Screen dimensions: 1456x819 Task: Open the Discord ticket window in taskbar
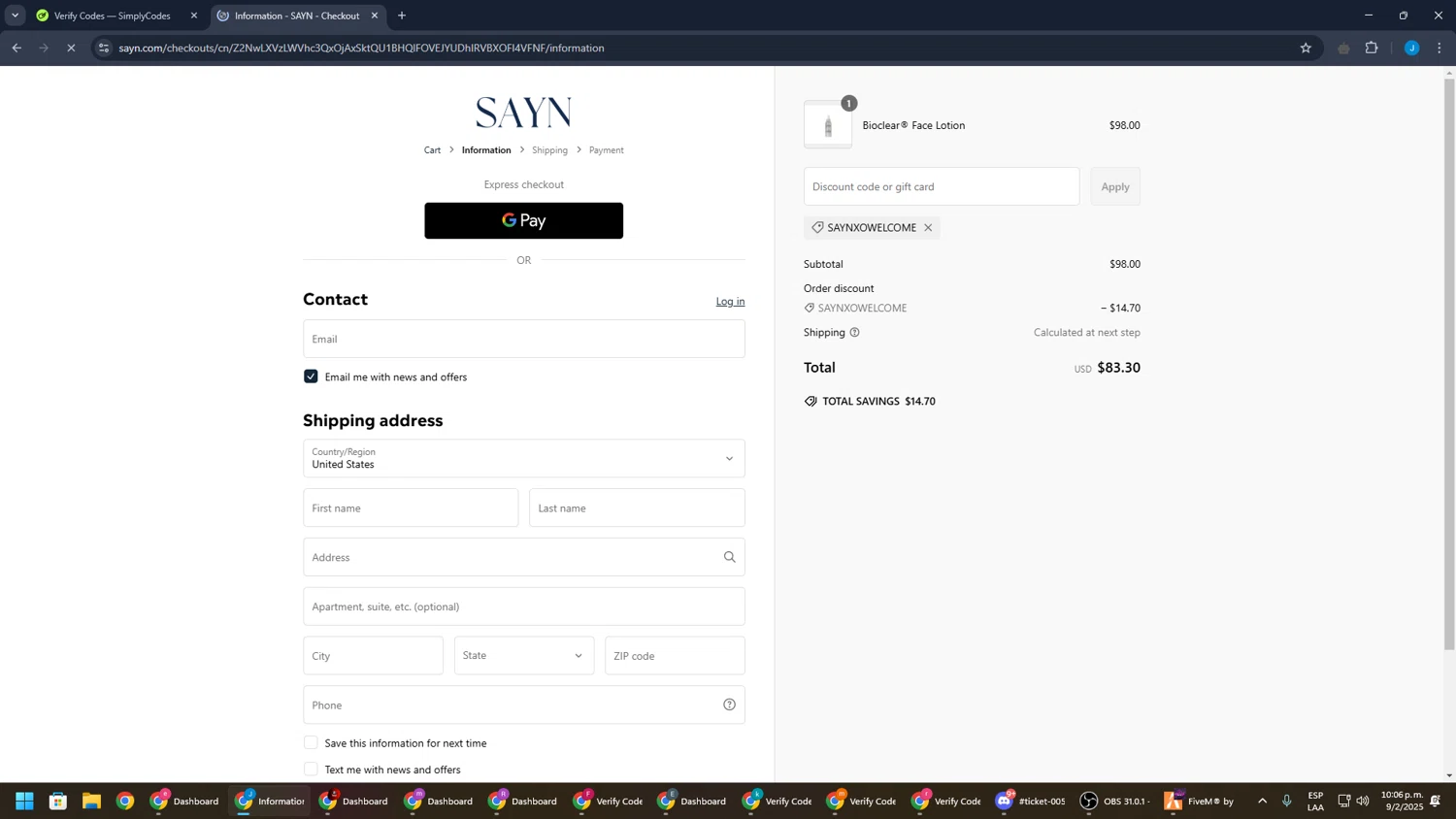1031,801
